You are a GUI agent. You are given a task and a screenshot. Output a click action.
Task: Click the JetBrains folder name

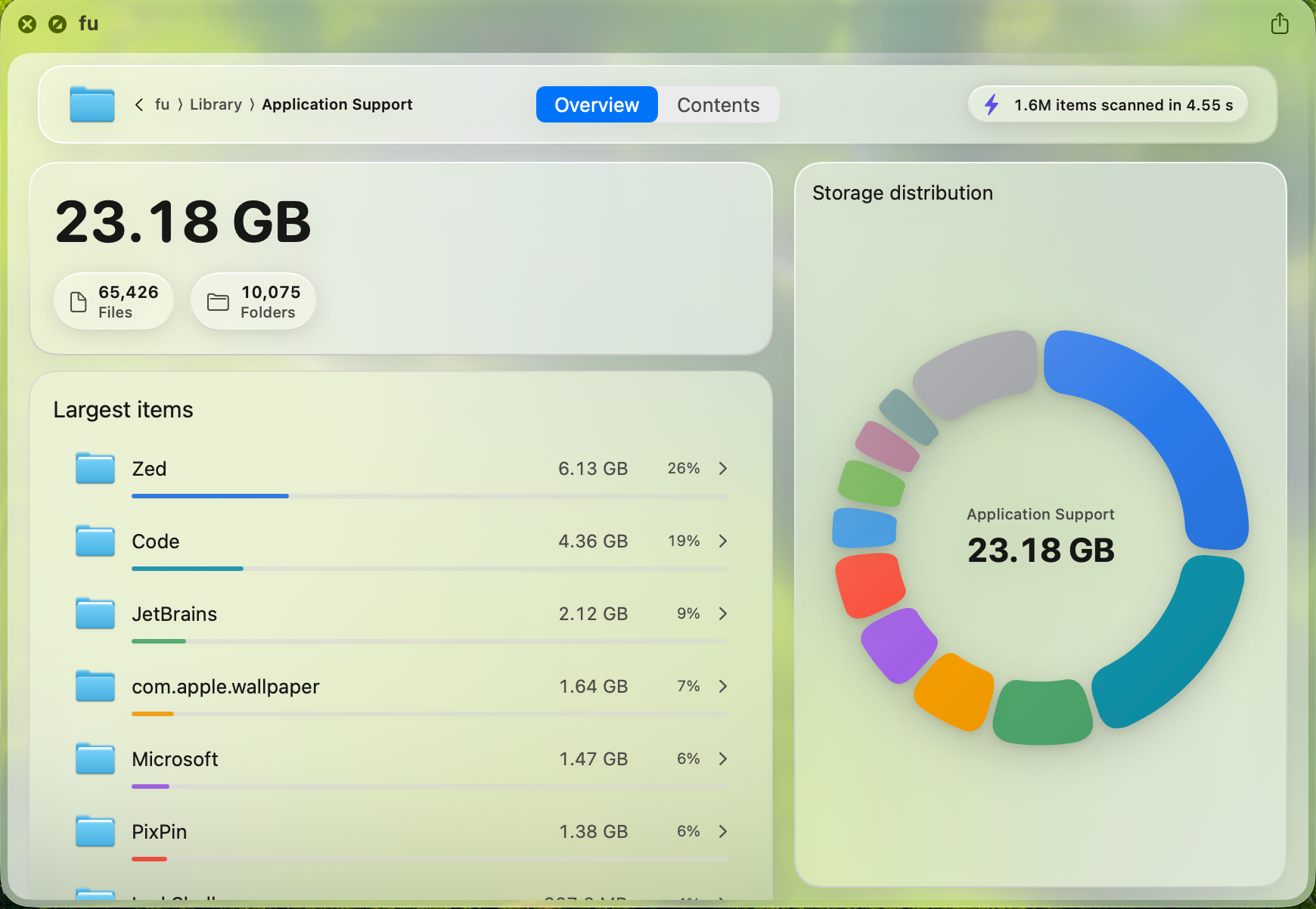(175, 614)
